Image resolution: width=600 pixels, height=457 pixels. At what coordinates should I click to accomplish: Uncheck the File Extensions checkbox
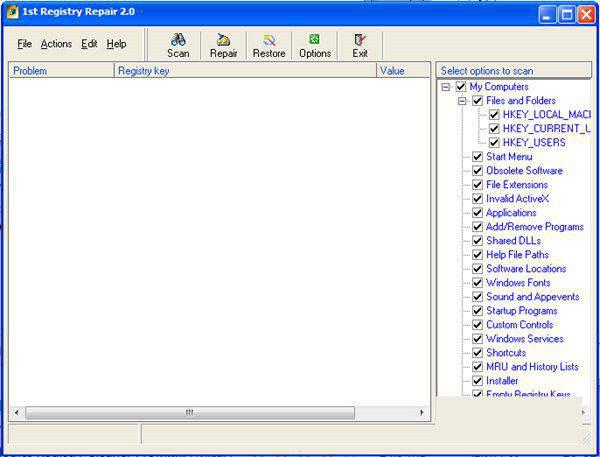click(x=477, y=185)
